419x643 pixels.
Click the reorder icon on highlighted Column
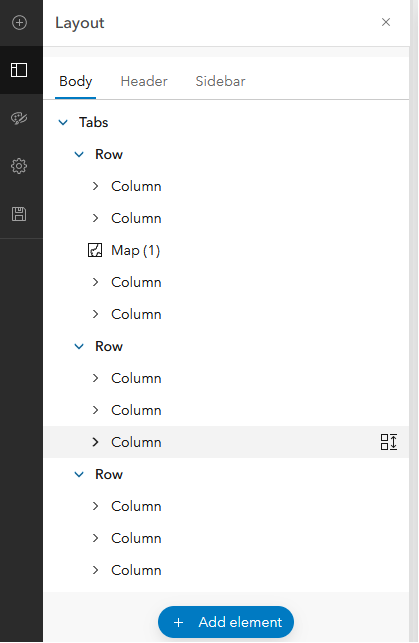(x=388, y=442)
